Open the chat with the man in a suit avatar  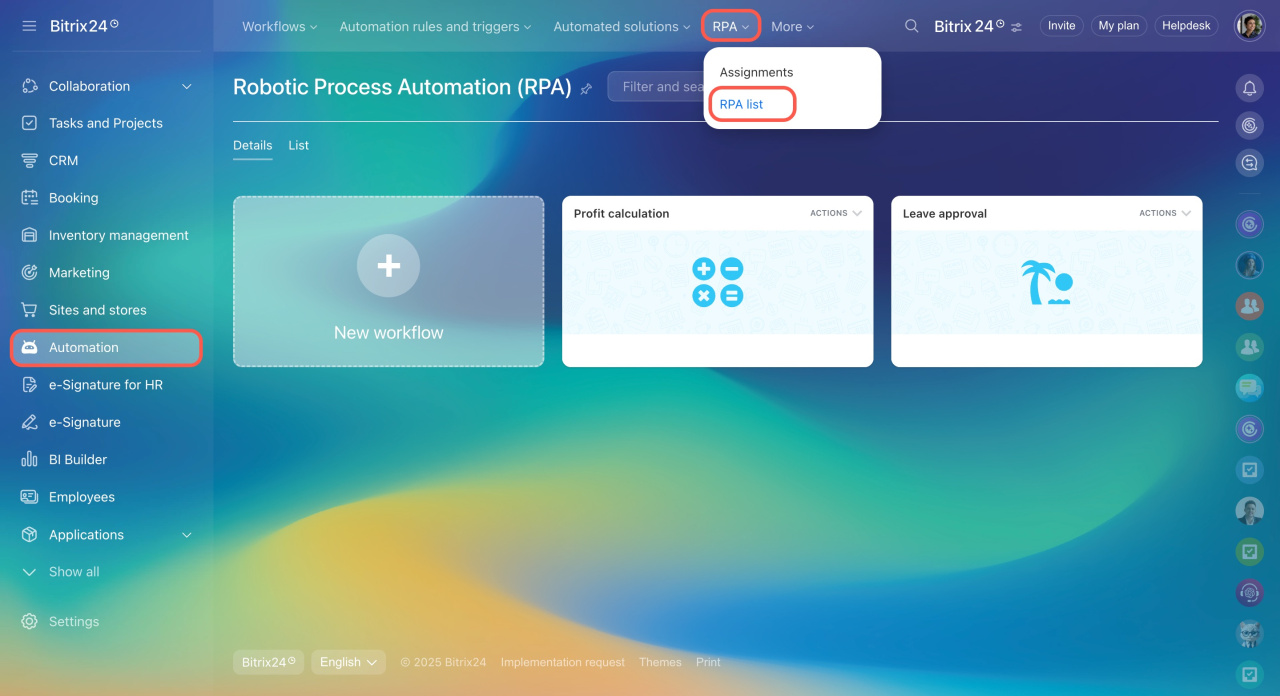[1249, 511]
